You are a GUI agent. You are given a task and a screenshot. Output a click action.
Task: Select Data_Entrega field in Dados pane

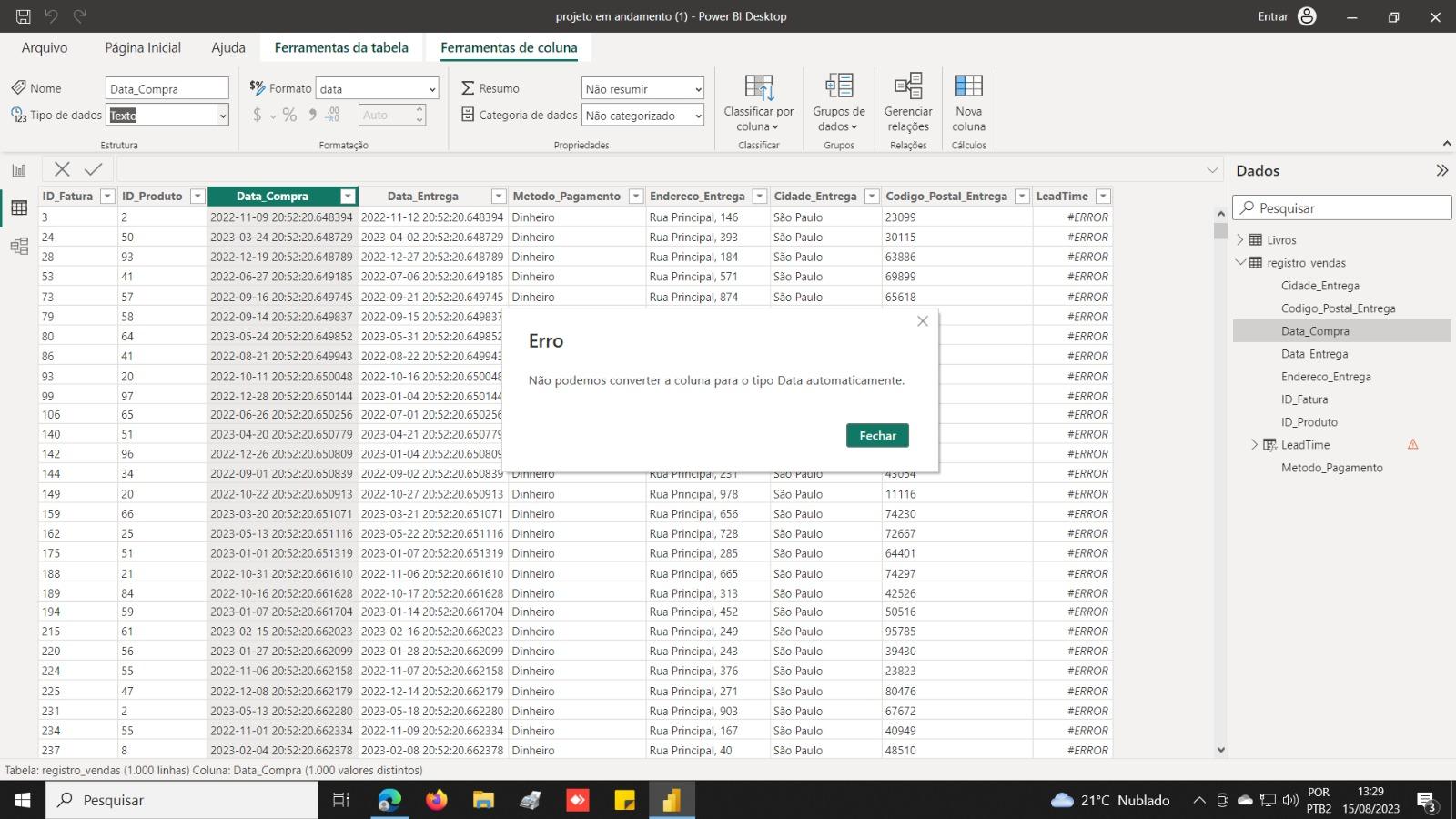pos(1314,354)
